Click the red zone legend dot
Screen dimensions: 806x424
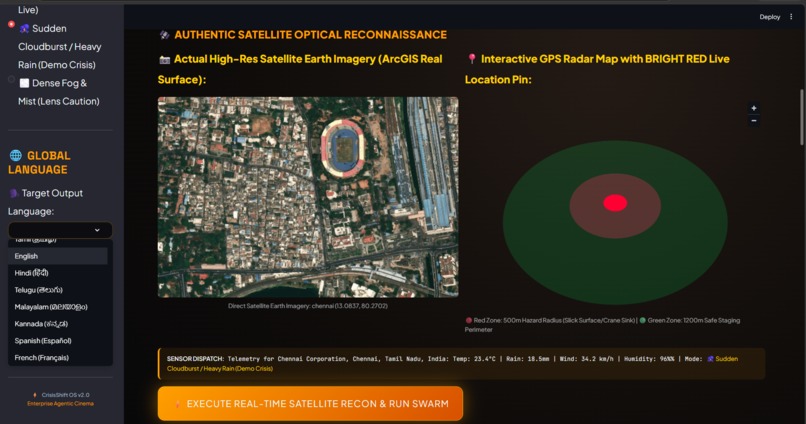(x=469, y=320)
